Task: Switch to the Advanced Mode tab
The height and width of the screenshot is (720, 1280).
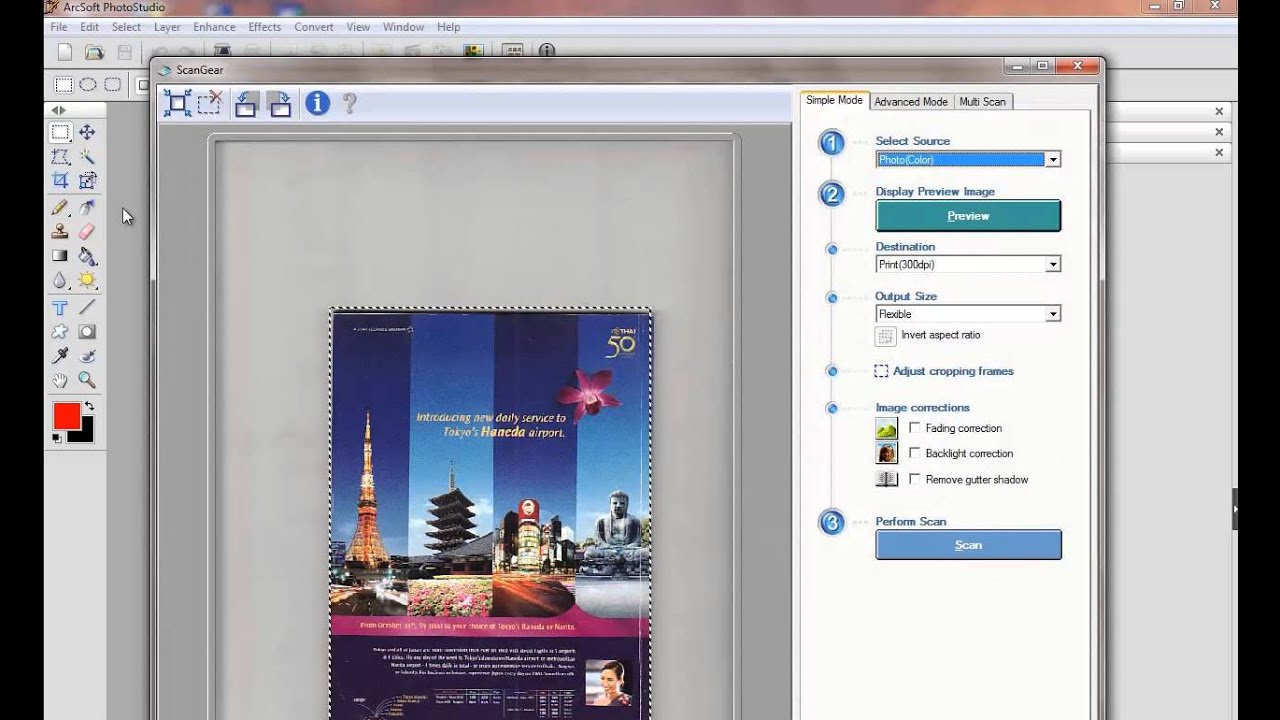Action: click(x=910, y=101)
